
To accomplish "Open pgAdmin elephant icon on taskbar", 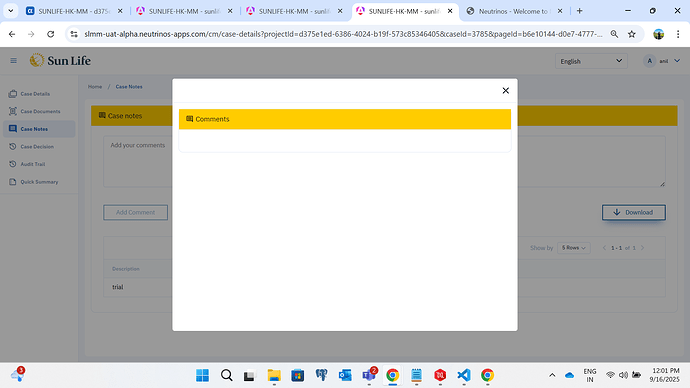I will 321,375.
